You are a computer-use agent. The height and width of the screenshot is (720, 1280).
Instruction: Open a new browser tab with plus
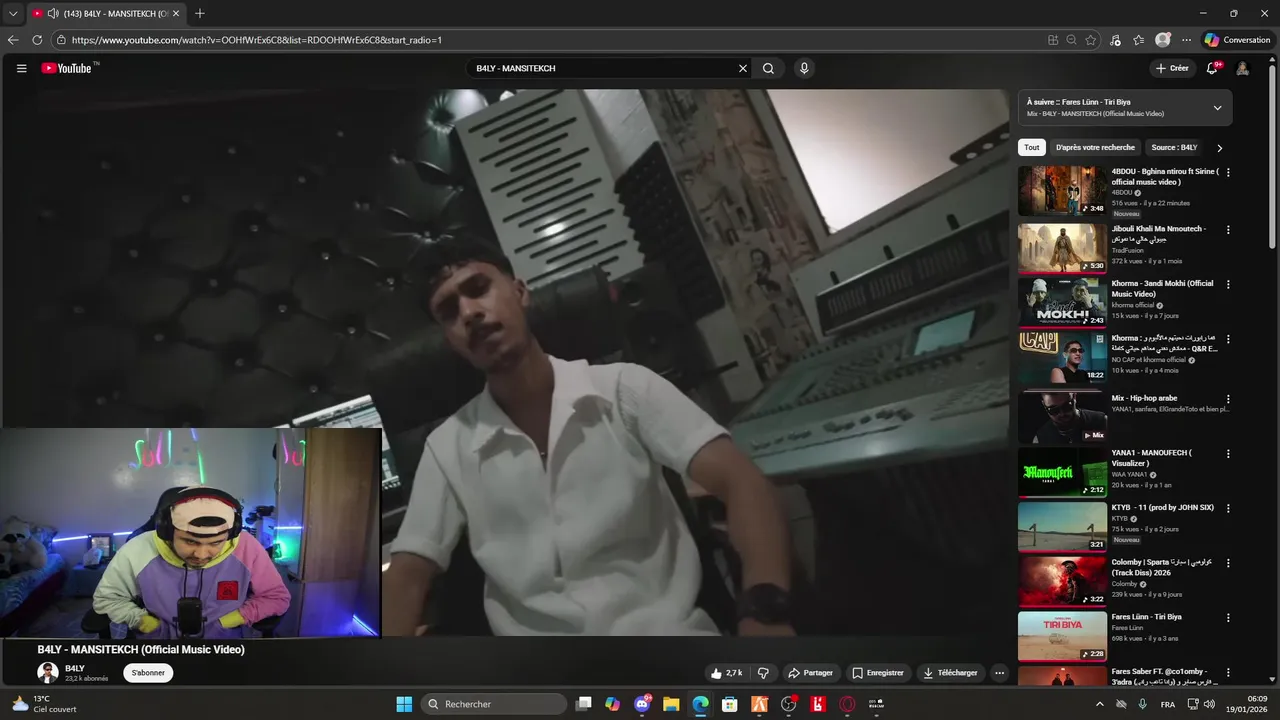[200, 14]
